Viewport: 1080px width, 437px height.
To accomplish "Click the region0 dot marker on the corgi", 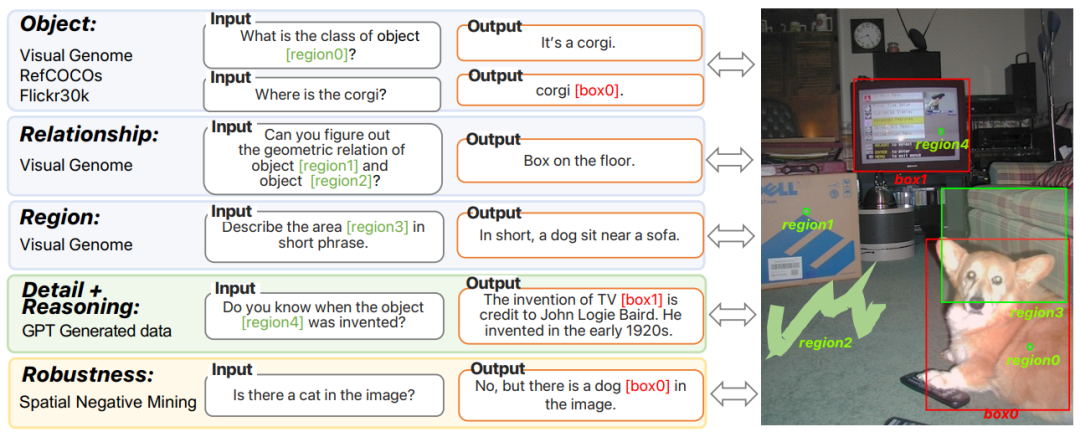I will coord(1029,346).
